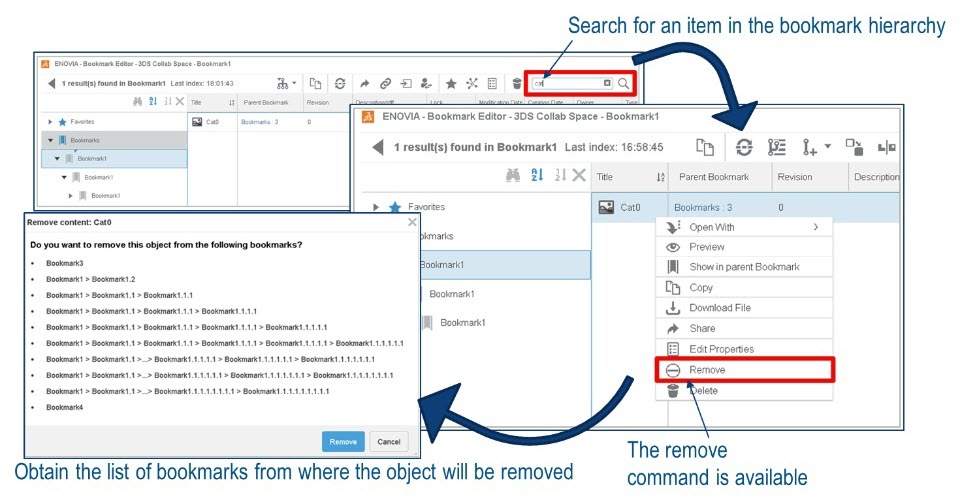Viewport: 960px width, 504px height.
Task: Expand the Favorites node in front window tree
Action: [x=376, y=207]
